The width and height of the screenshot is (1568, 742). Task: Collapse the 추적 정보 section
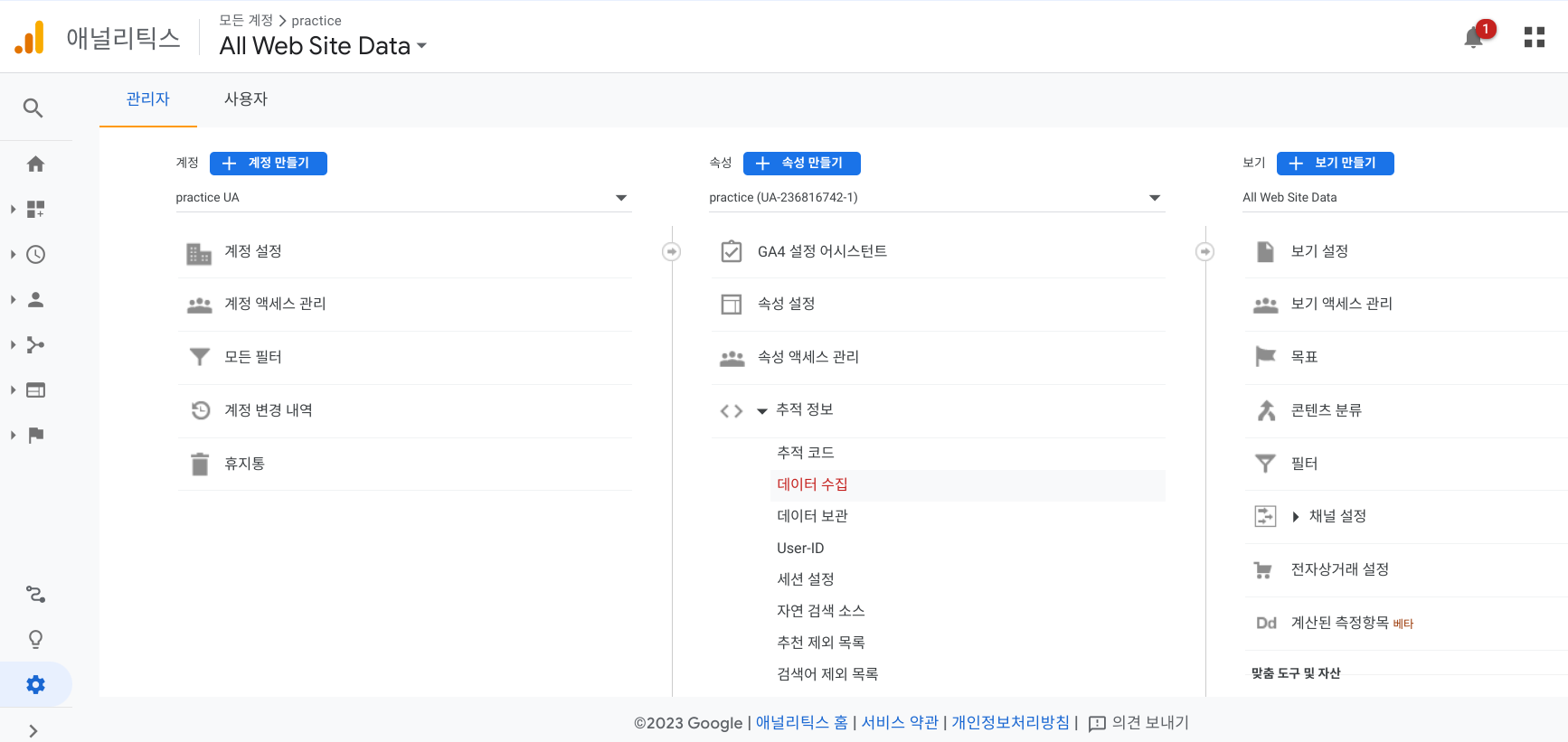762,411
